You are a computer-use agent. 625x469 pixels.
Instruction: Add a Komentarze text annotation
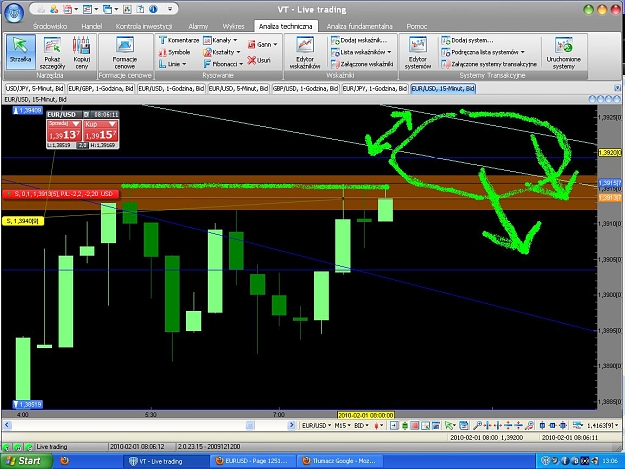(x=179, y=40)
